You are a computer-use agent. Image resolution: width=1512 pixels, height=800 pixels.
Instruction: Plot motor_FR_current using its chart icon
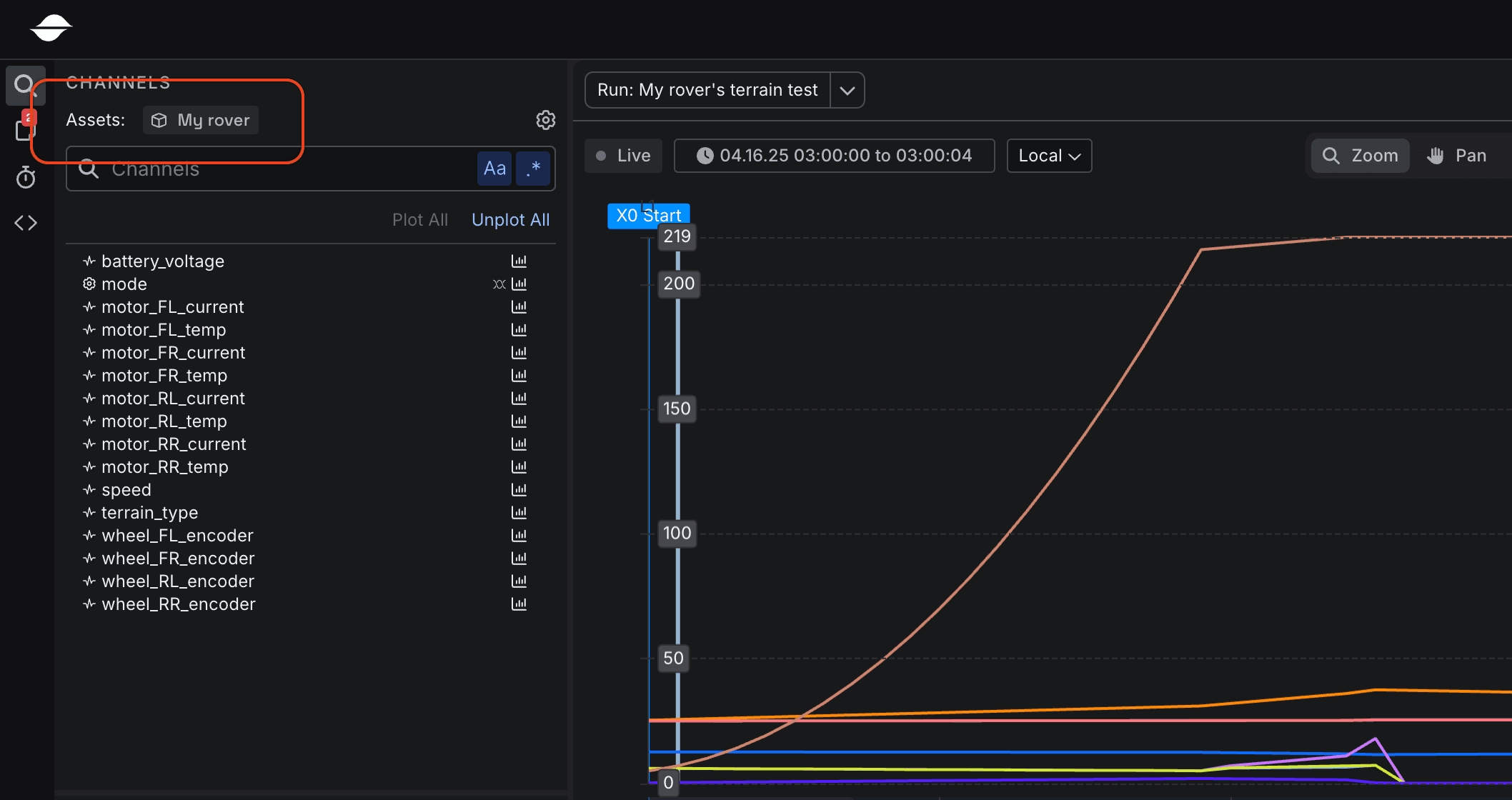pyautogui.click(x=519, y=353)
